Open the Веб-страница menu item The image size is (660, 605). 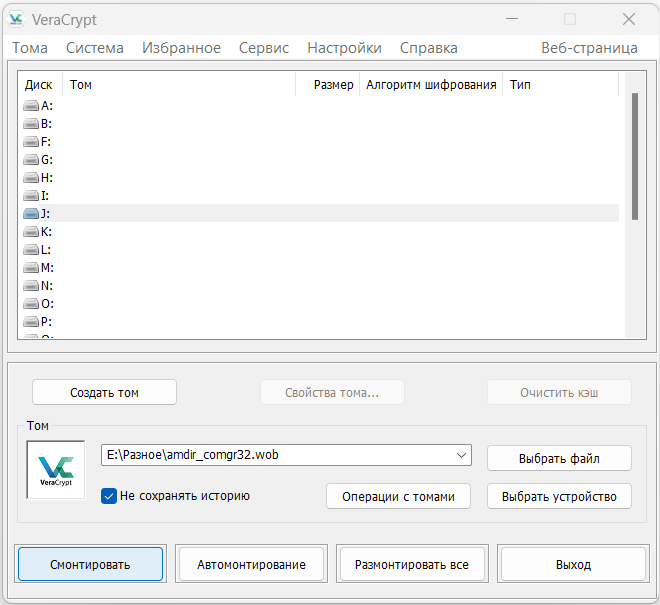[589, 48]
